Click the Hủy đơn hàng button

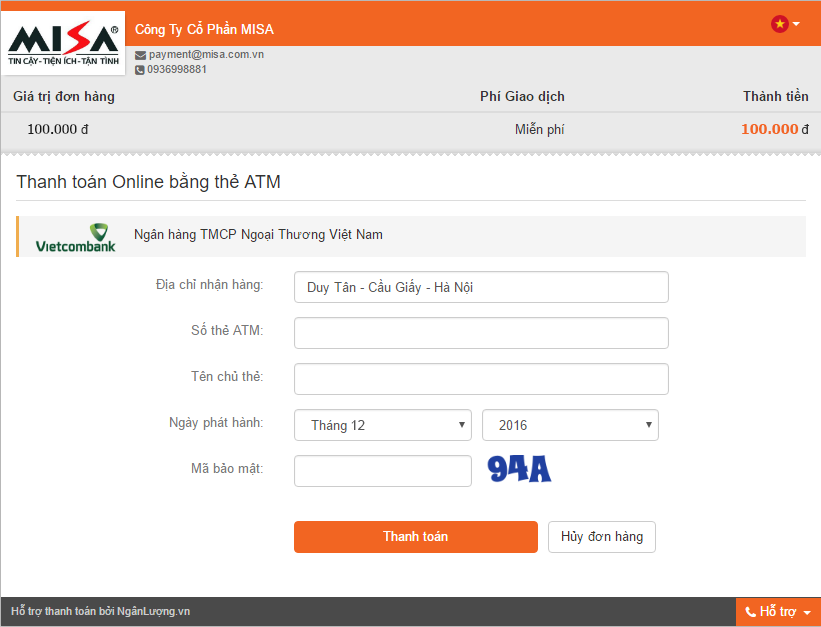[602, 537]
